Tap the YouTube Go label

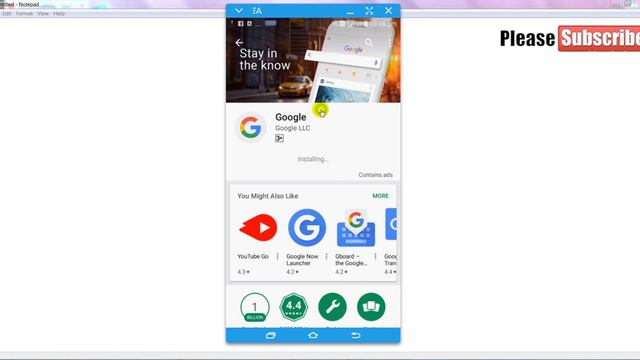[253, 256]
